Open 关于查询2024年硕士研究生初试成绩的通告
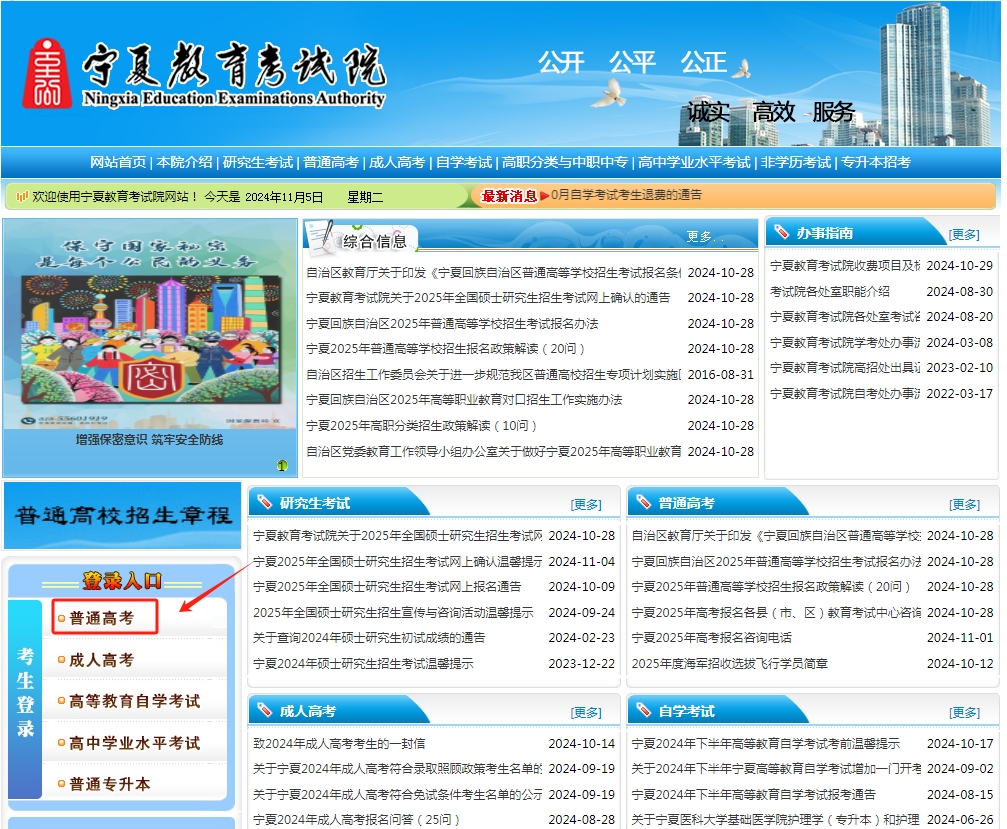 (x=369, y=638)
